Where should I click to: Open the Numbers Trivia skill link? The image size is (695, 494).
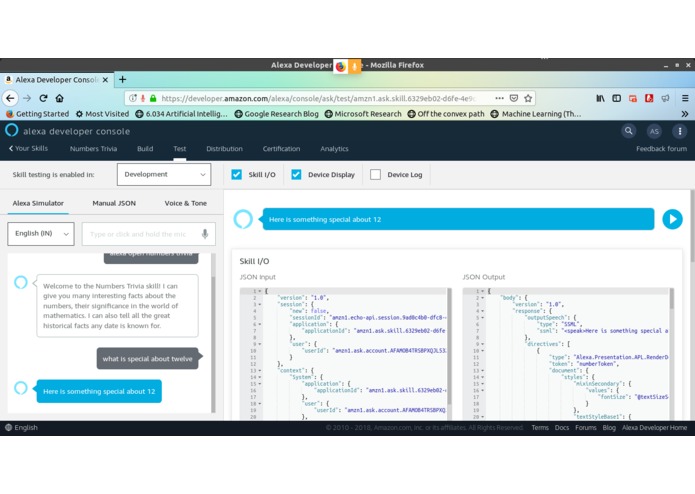tap(94, 149)
